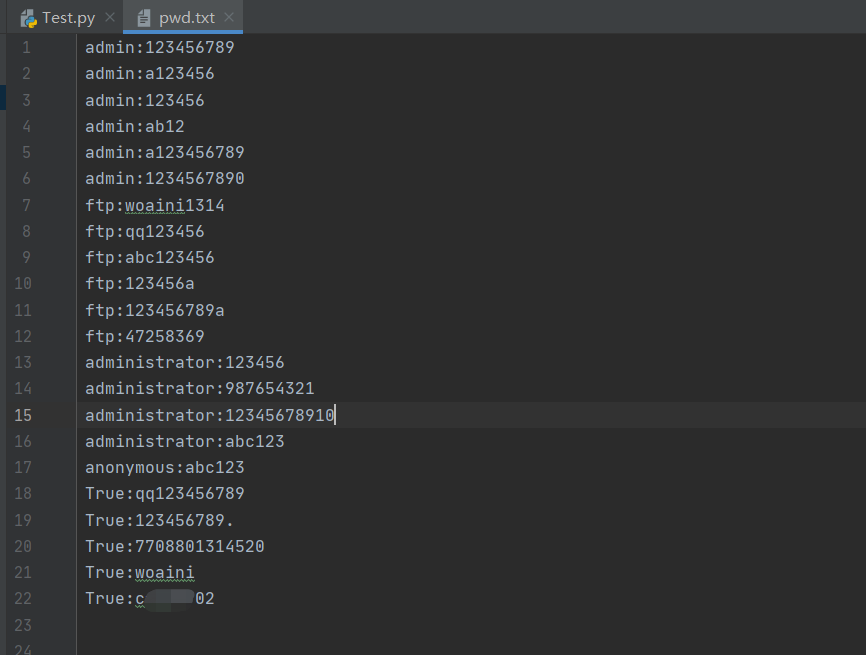The image size is (866, 655).
Task: Click line 'ftp:123456a'
Action: point(140,284)
